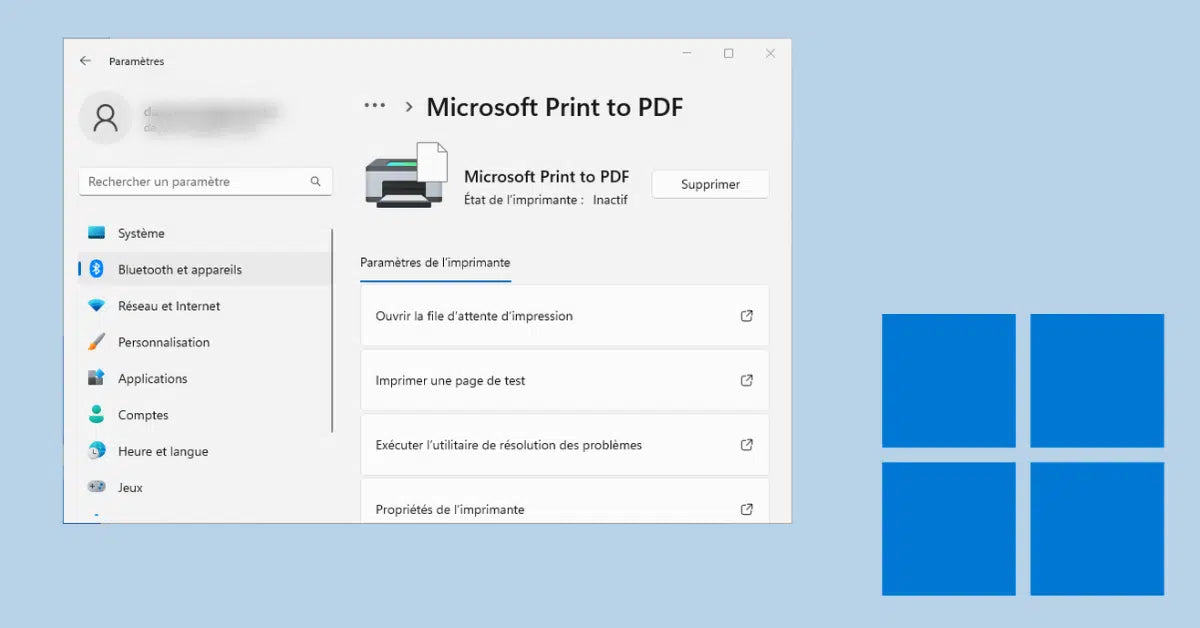Open Propriétés de l'imprimante

pyautogui.click(x=450, y=509)
